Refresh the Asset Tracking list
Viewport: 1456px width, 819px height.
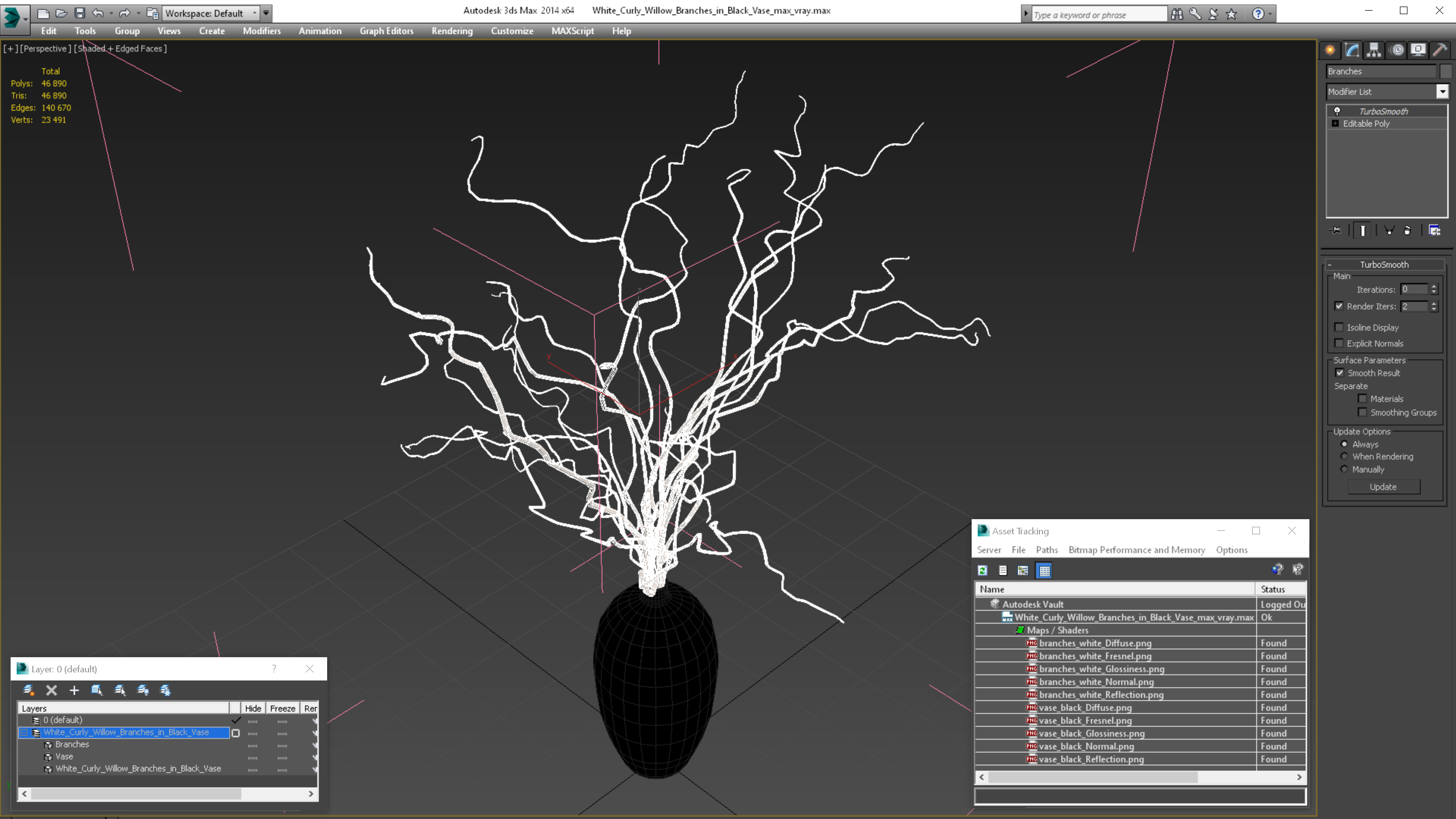coord(983,570)
